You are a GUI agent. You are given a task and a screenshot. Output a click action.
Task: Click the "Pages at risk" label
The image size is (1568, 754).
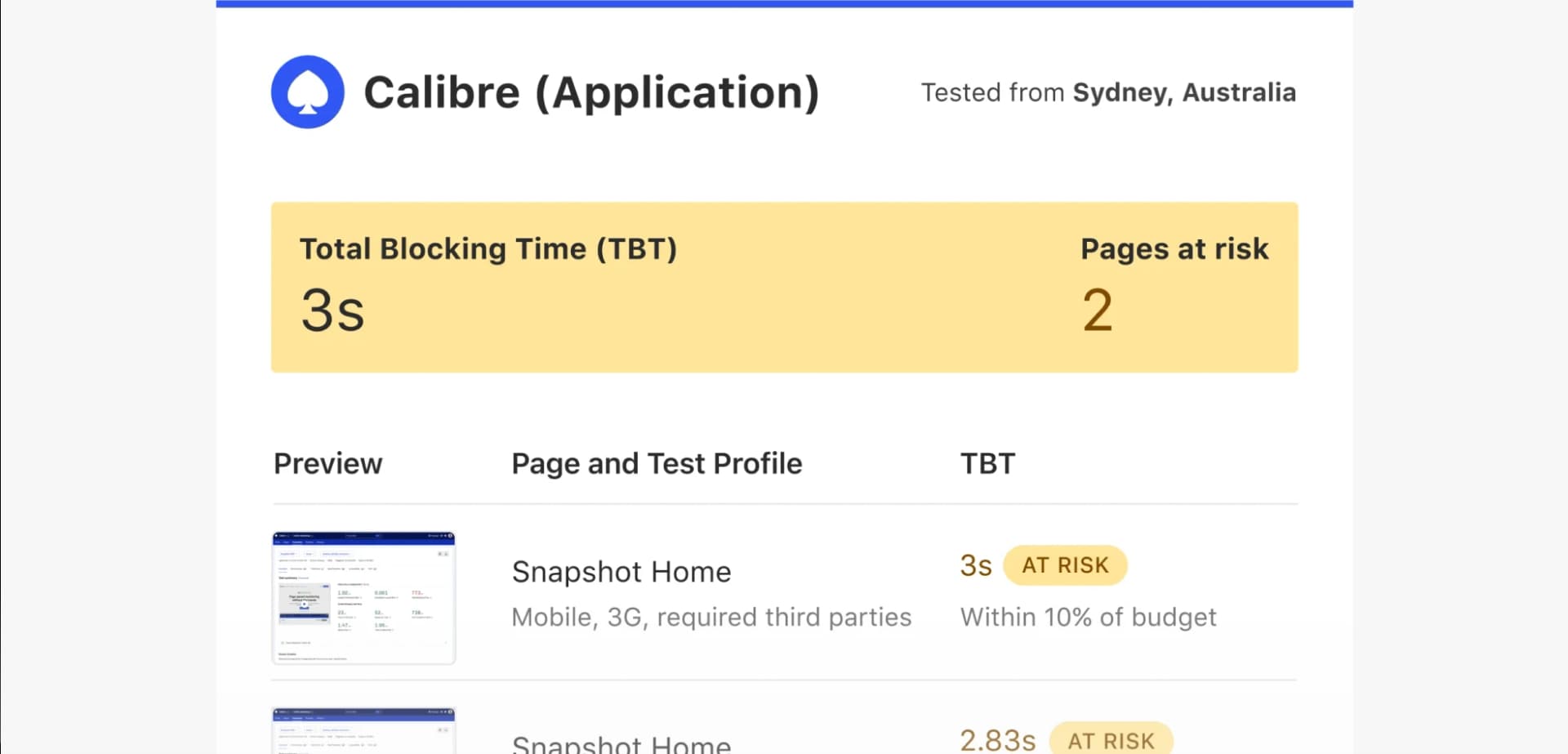click(1174, 248)
